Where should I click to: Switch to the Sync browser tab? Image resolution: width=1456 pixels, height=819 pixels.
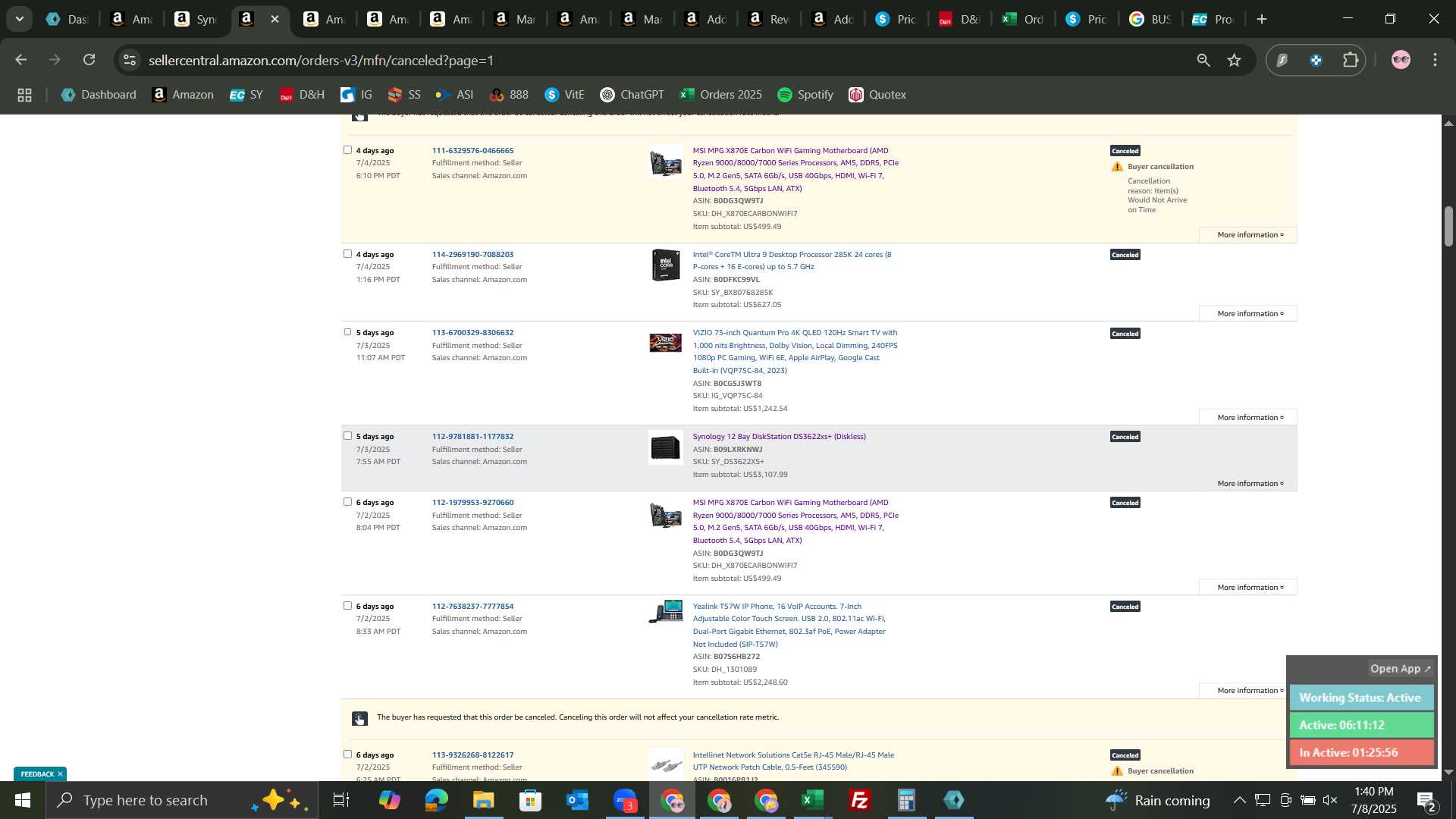click(196, 19)
